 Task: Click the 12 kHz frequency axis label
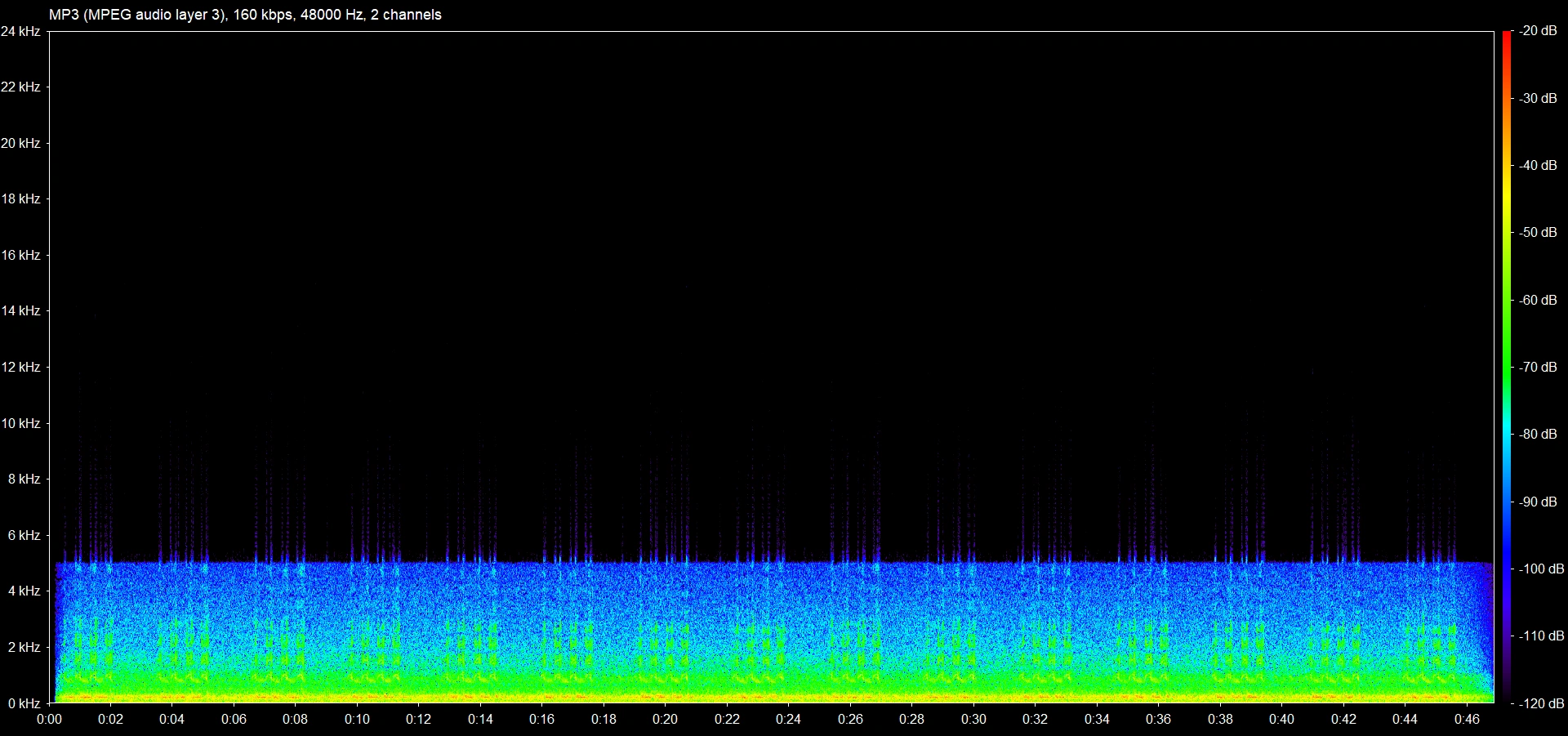20,368
